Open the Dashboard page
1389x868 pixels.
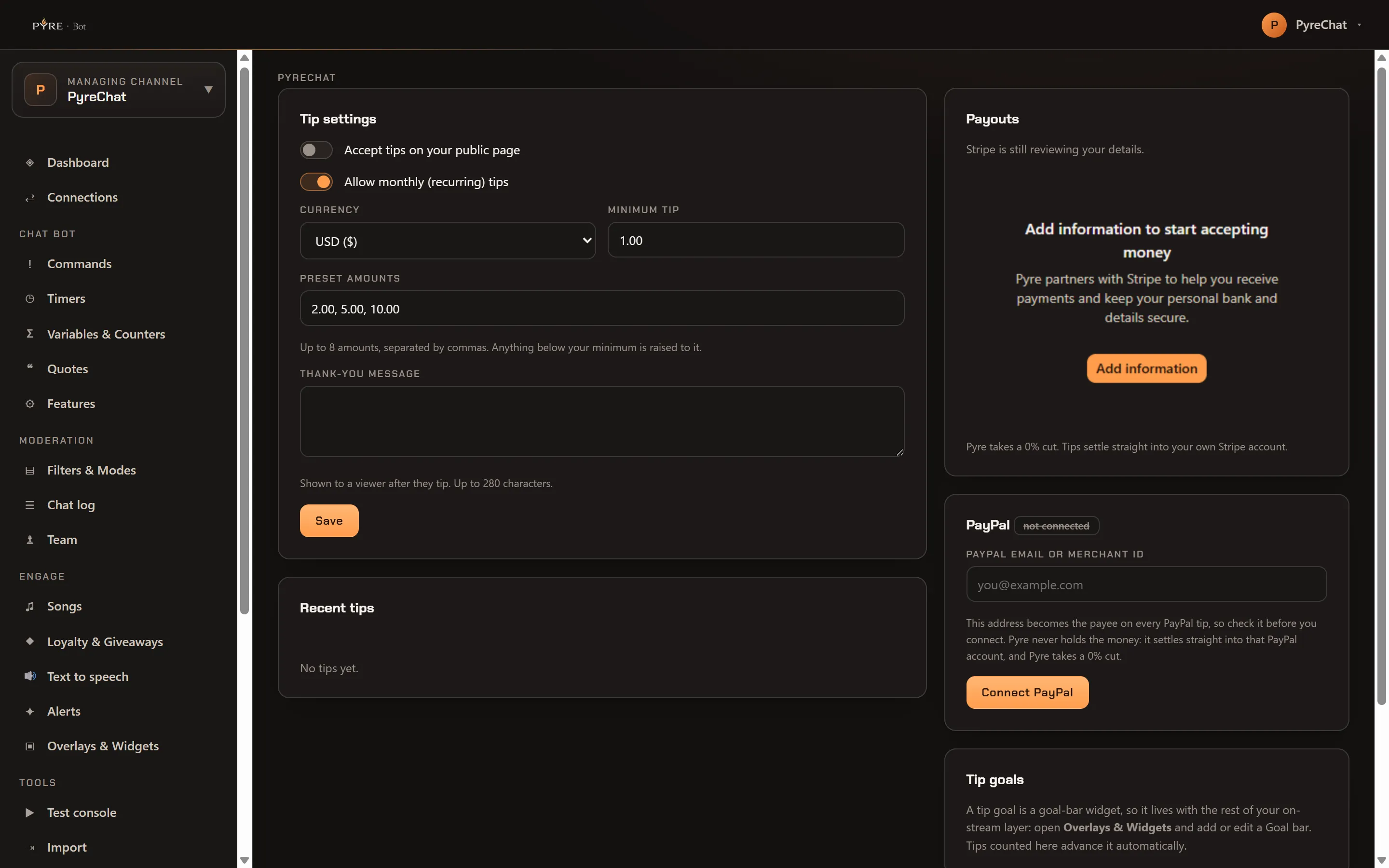click(x=78, y=163)
